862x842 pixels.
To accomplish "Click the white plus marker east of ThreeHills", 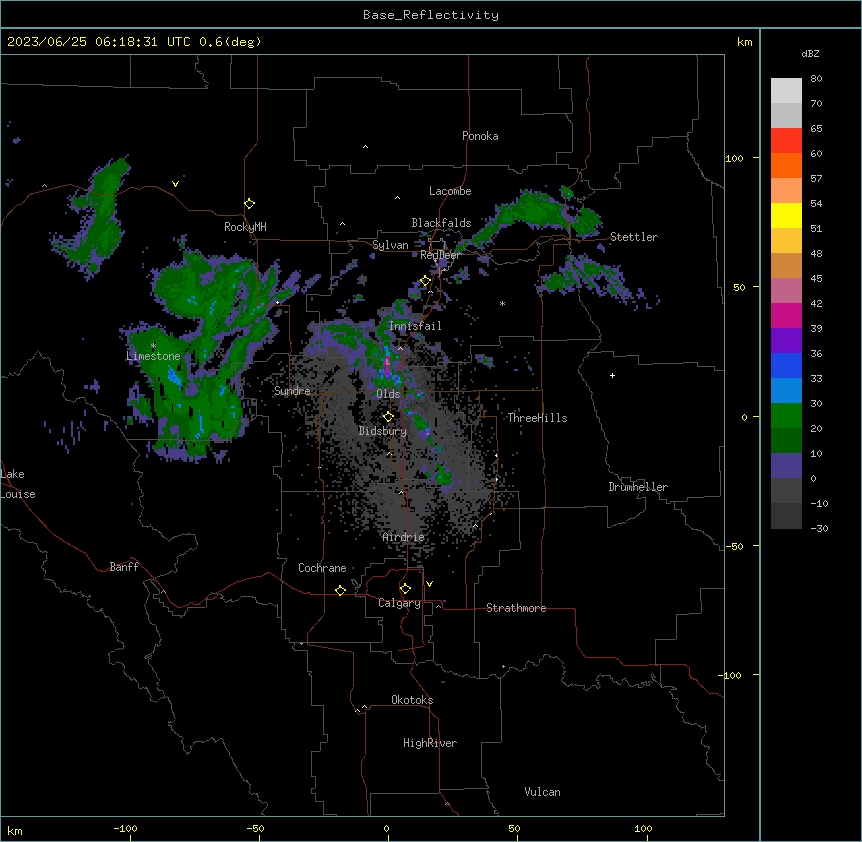I will click(x=612, y=375).
